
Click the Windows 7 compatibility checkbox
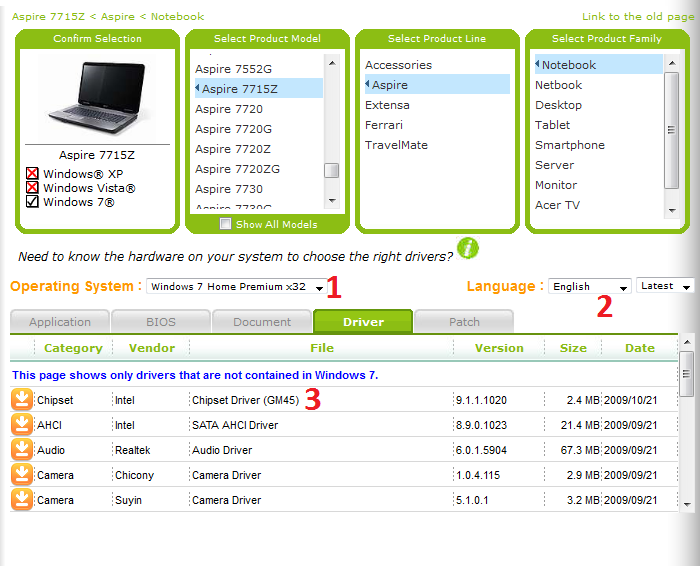(32, 202)
